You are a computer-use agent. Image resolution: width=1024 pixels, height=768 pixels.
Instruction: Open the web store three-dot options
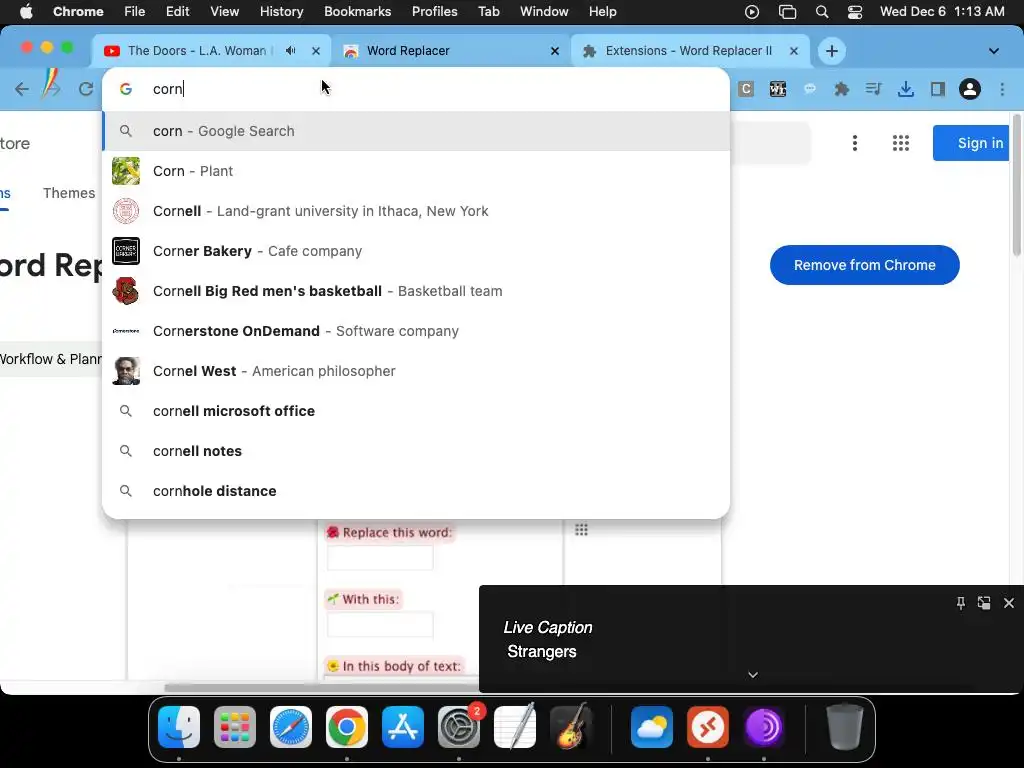pos(854,143)
